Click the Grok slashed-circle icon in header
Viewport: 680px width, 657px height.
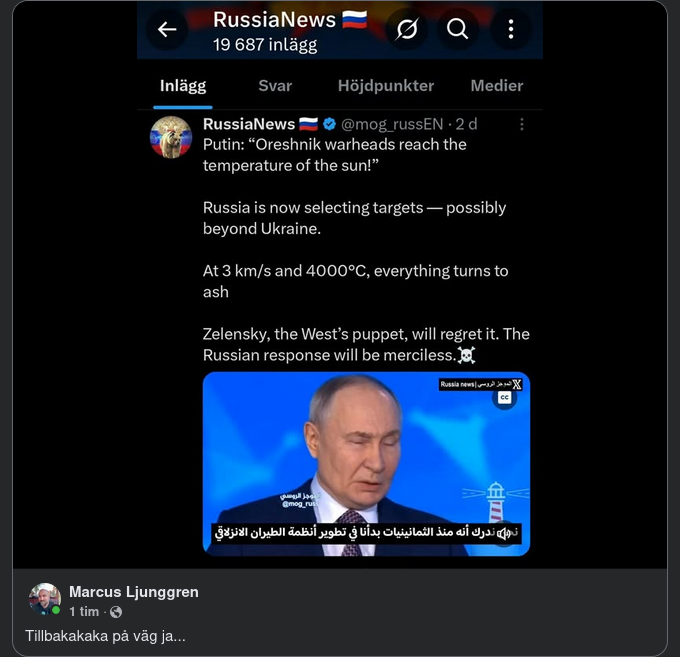(x=407, y=29)
